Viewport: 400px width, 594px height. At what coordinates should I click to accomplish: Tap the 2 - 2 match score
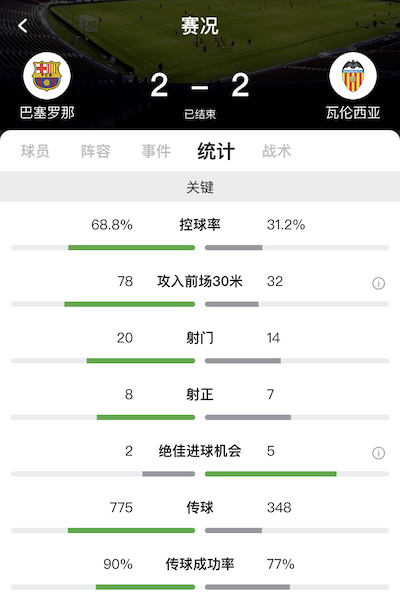[x=200, y=86]
